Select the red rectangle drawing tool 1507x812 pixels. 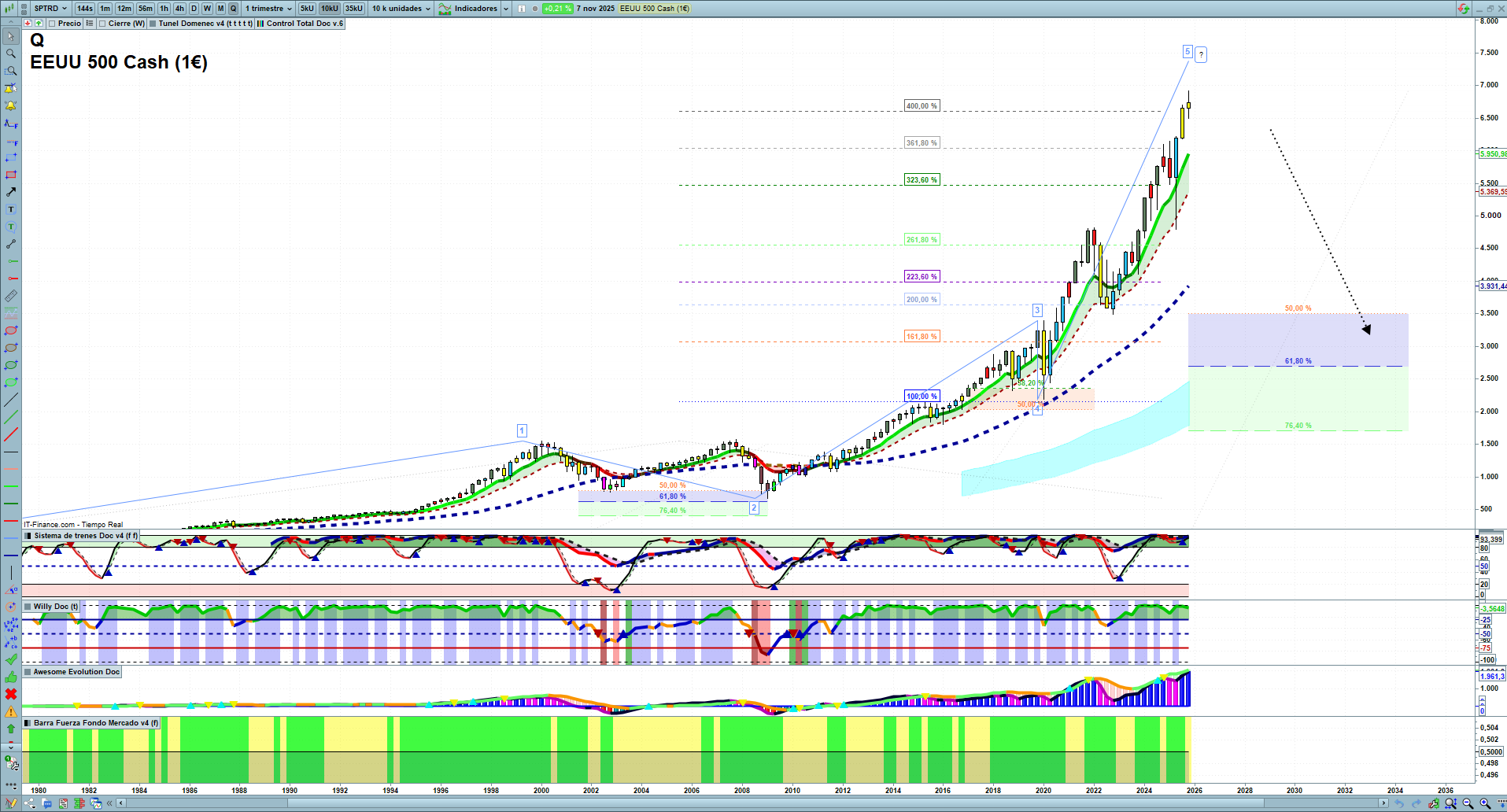pos(11,175)
